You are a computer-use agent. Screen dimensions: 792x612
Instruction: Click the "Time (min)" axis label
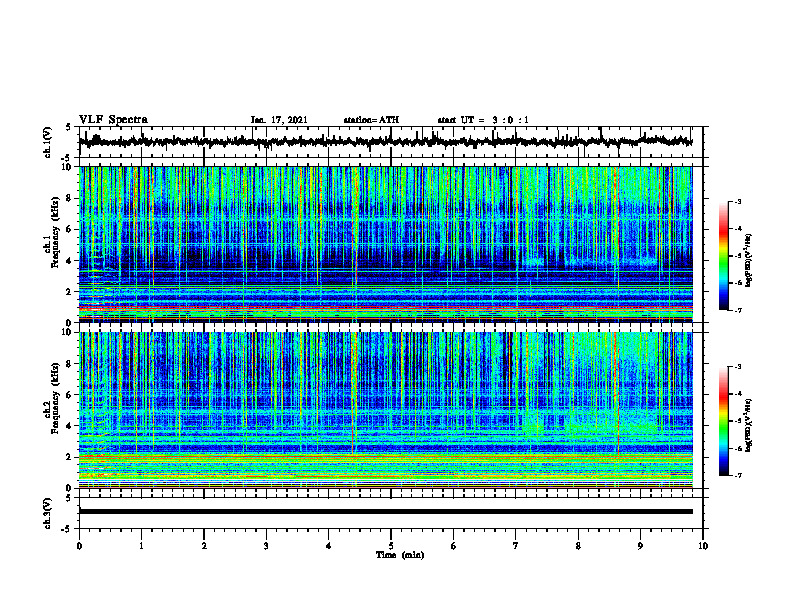(x=400, y=555)
